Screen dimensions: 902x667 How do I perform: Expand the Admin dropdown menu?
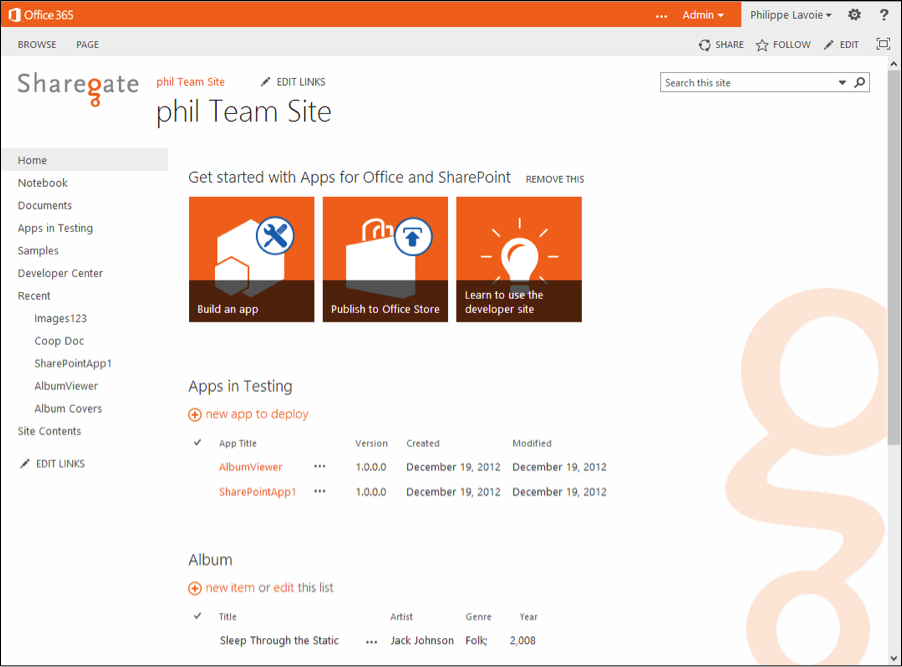tap(703, 15)
